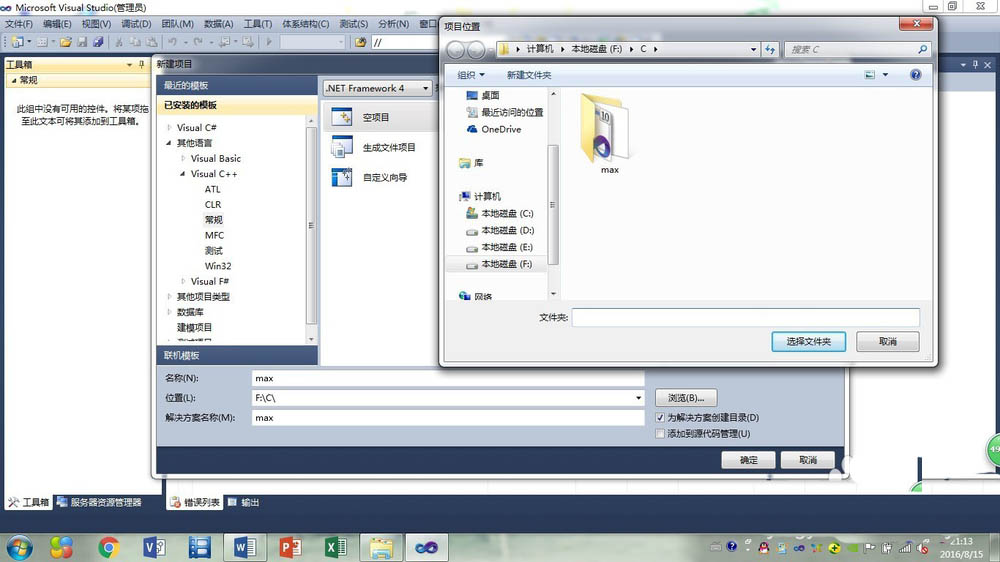
Task: Click the Folder name input field
Action: [746, 317]
